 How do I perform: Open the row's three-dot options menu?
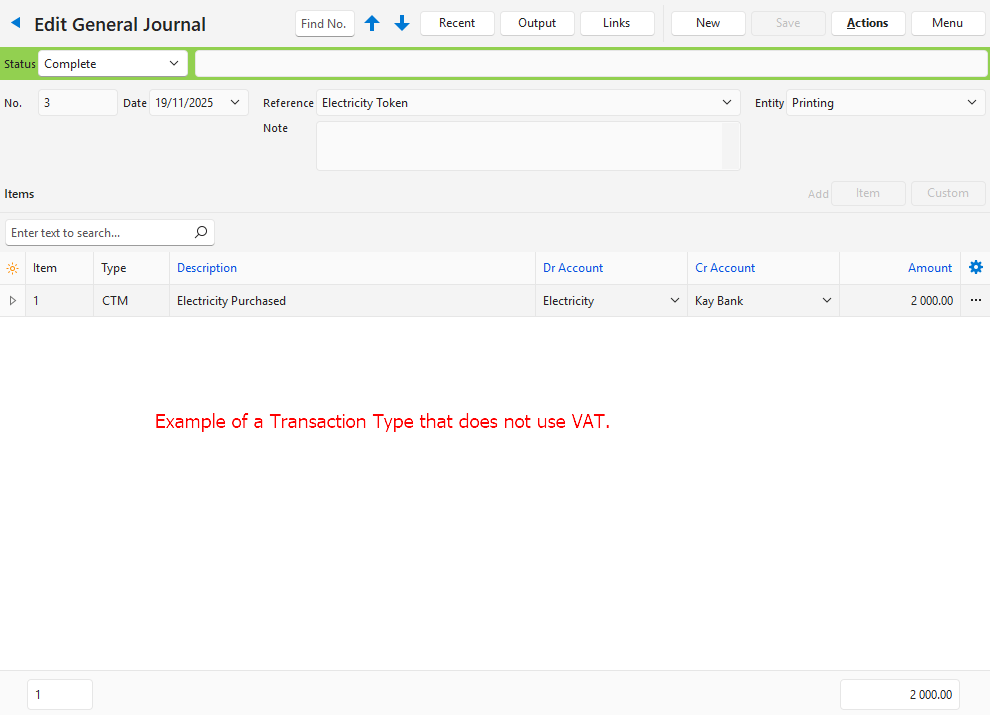pyautogui.click(x=976, y=300)
